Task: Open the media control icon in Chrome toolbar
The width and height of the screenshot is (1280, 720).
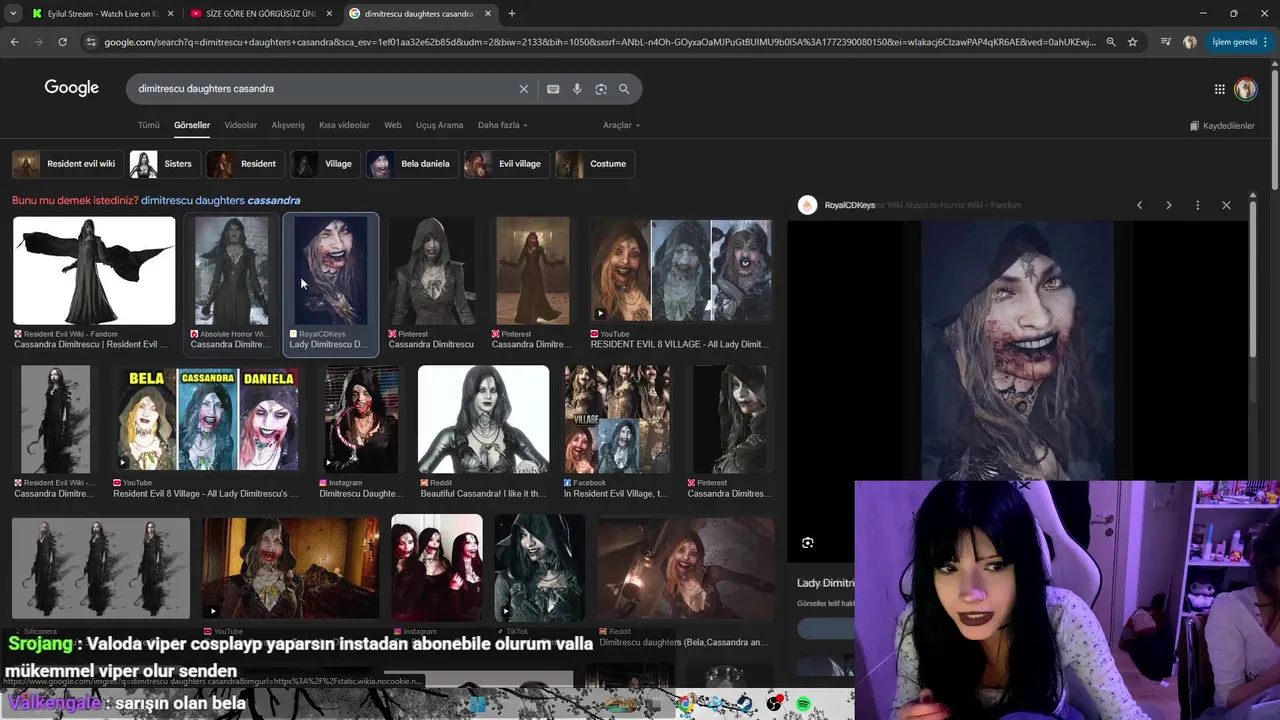Action: pyautogui.click(x=1165, y=42)
